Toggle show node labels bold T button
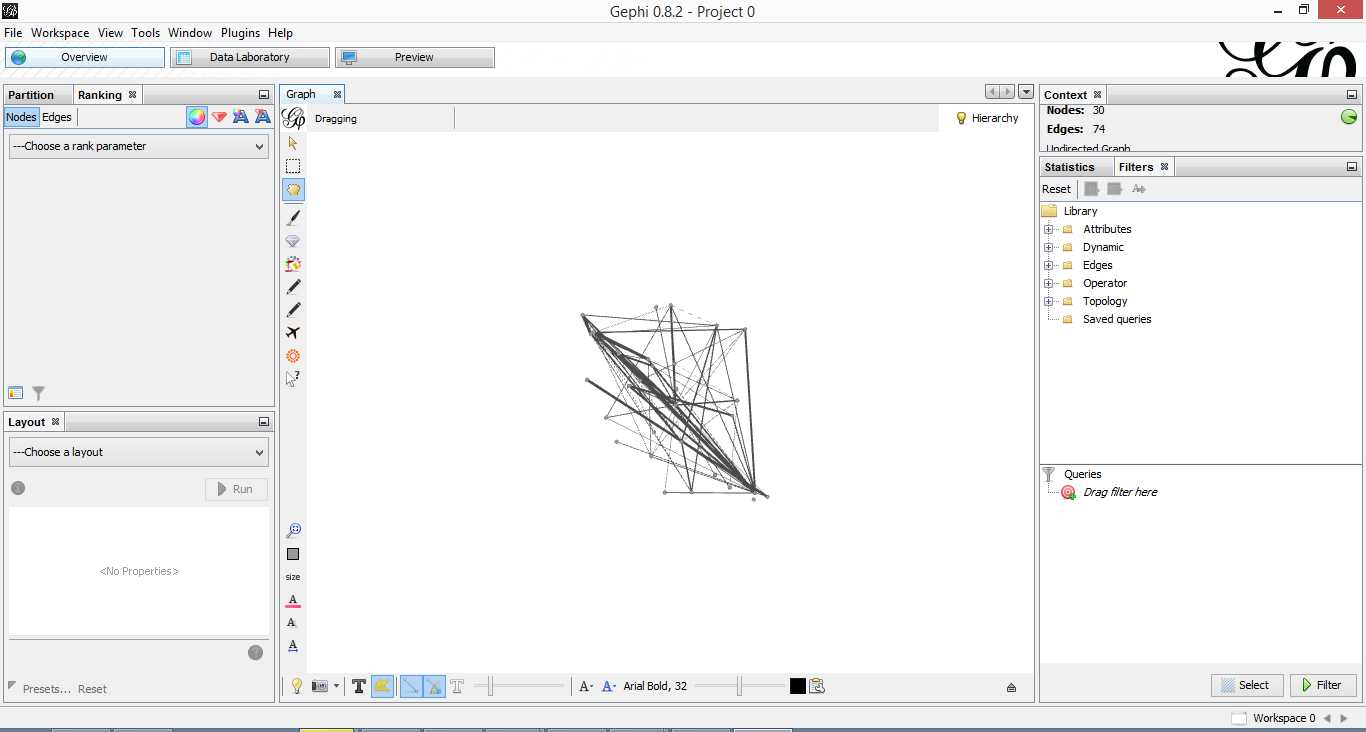 point(359,686)
